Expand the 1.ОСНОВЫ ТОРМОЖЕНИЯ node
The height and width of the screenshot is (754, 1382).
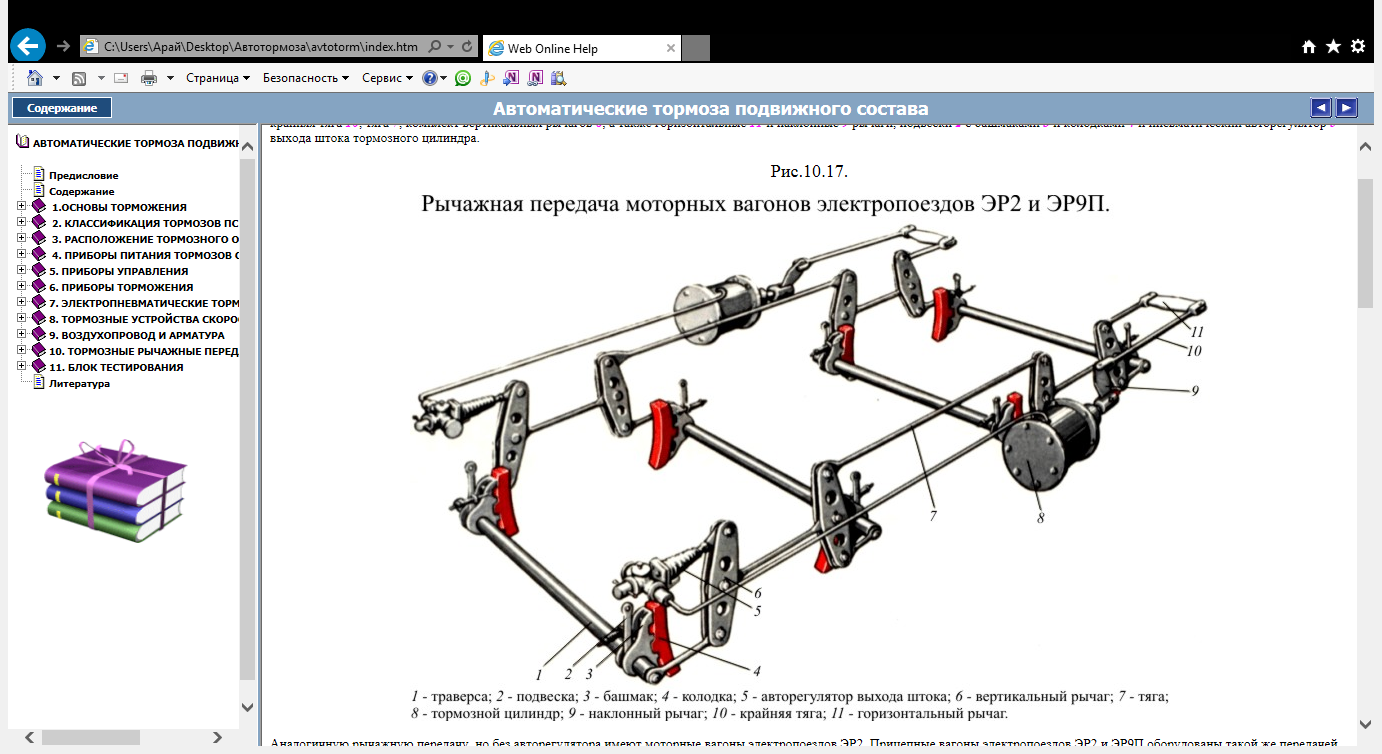(22, 207)
